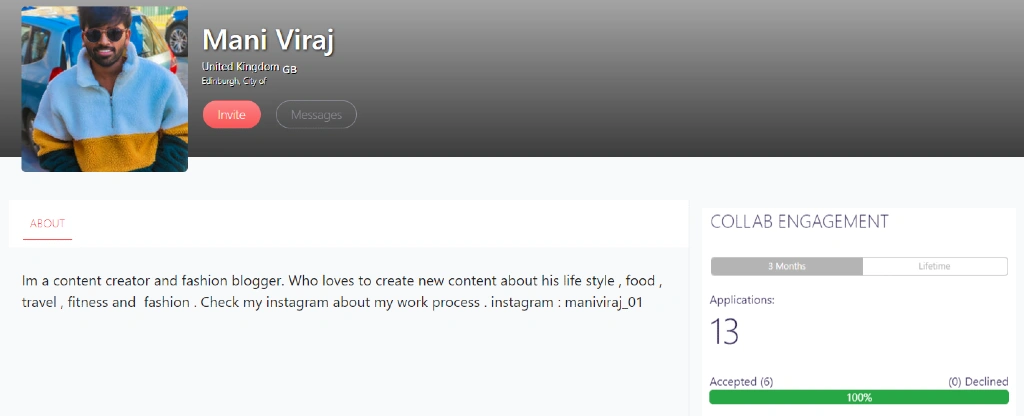This screenshot has height=416, width=1024.
Task: Click the Mani Viraj profile name
Action: [x=267, y=40]
